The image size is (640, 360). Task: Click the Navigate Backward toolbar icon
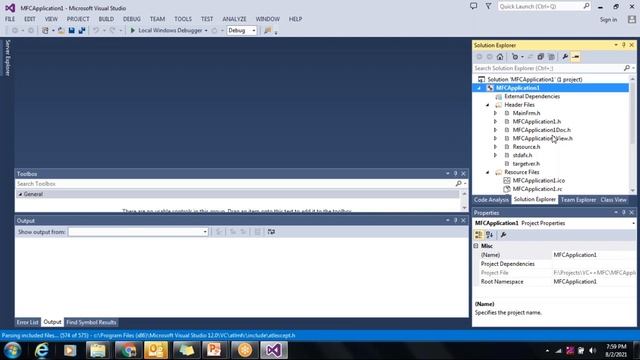pyautogui.click(x=15, y=31)
